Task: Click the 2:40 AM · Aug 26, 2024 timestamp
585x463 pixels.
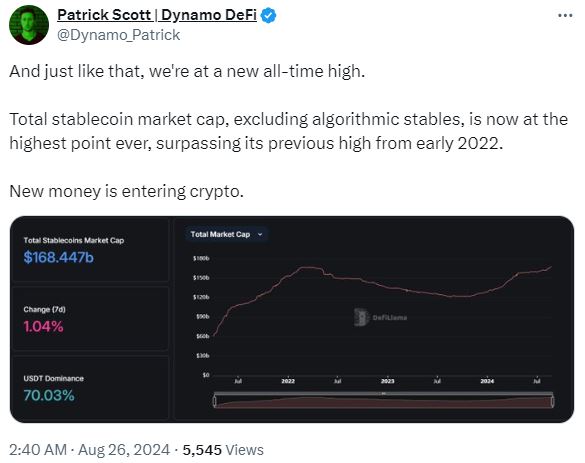Action: [x=90, y=450]
